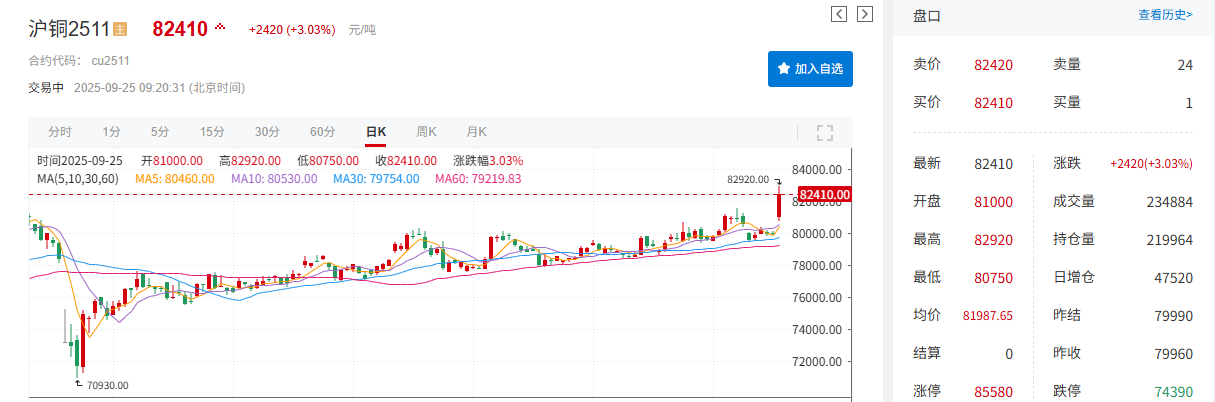Click the 70930.00 lowest price marker

[107, 385]
